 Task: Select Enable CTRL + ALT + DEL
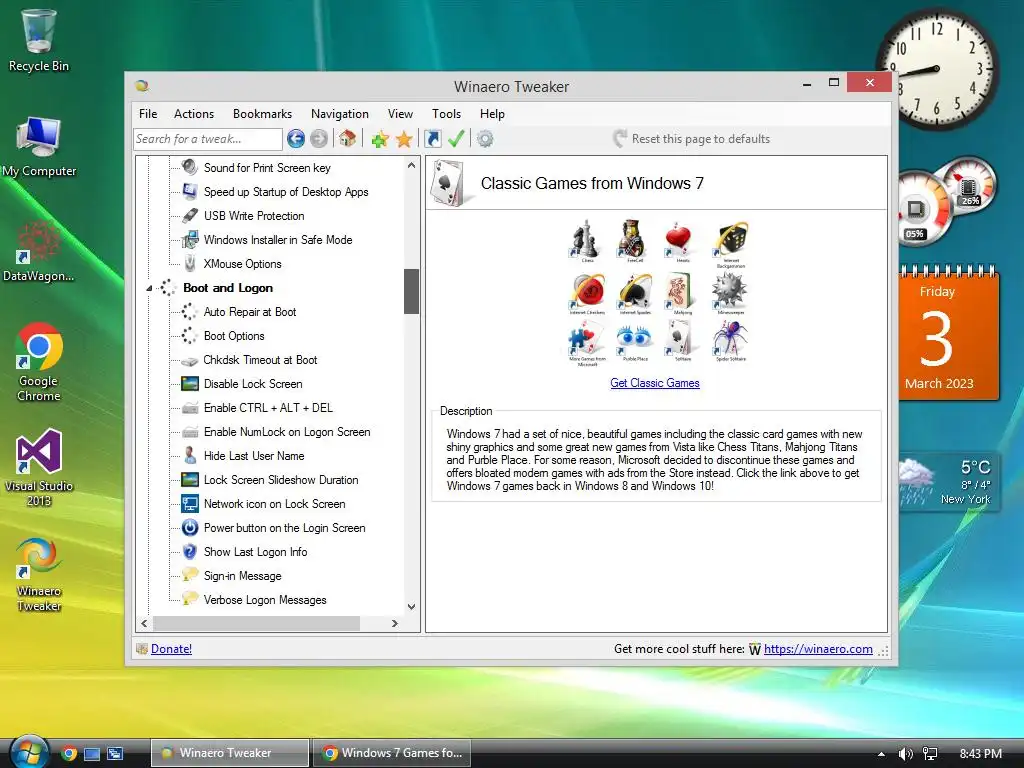(x=268, y=408)
